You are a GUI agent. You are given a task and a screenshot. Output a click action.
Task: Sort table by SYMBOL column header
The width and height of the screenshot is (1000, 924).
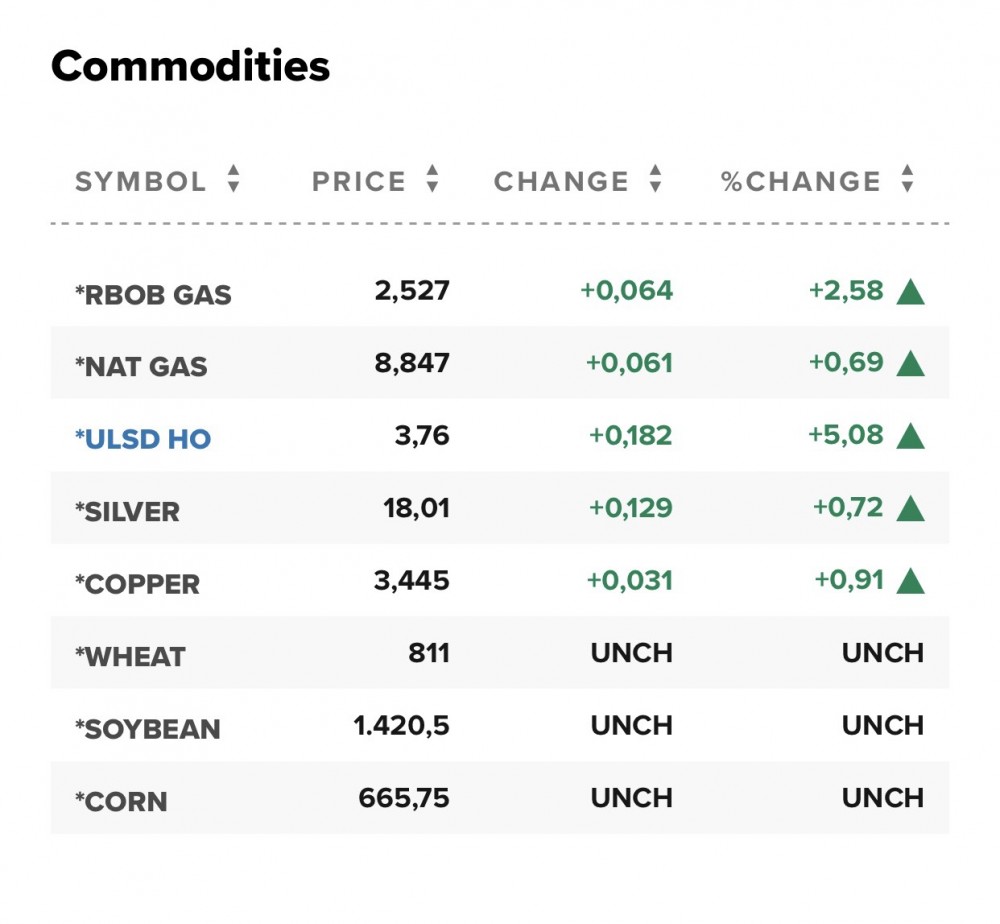[x=141, y=181]
